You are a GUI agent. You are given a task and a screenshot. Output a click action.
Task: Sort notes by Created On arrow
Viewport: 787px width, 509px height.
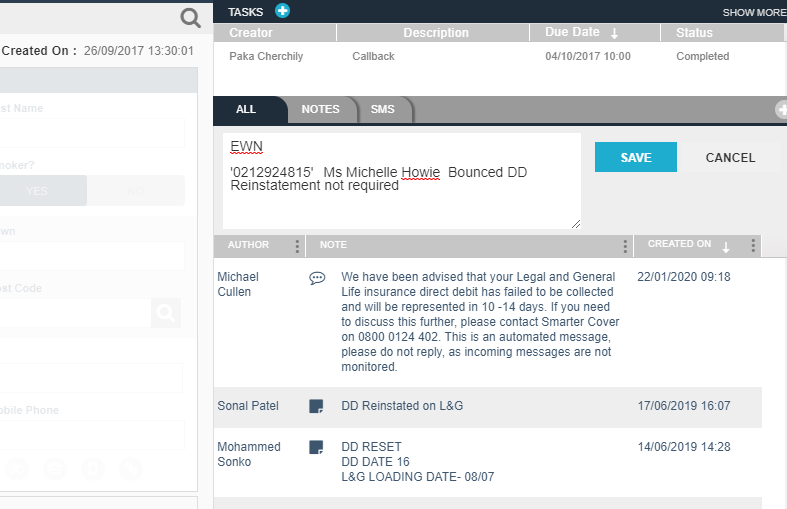pyautogui.click(x=726, y=246)
